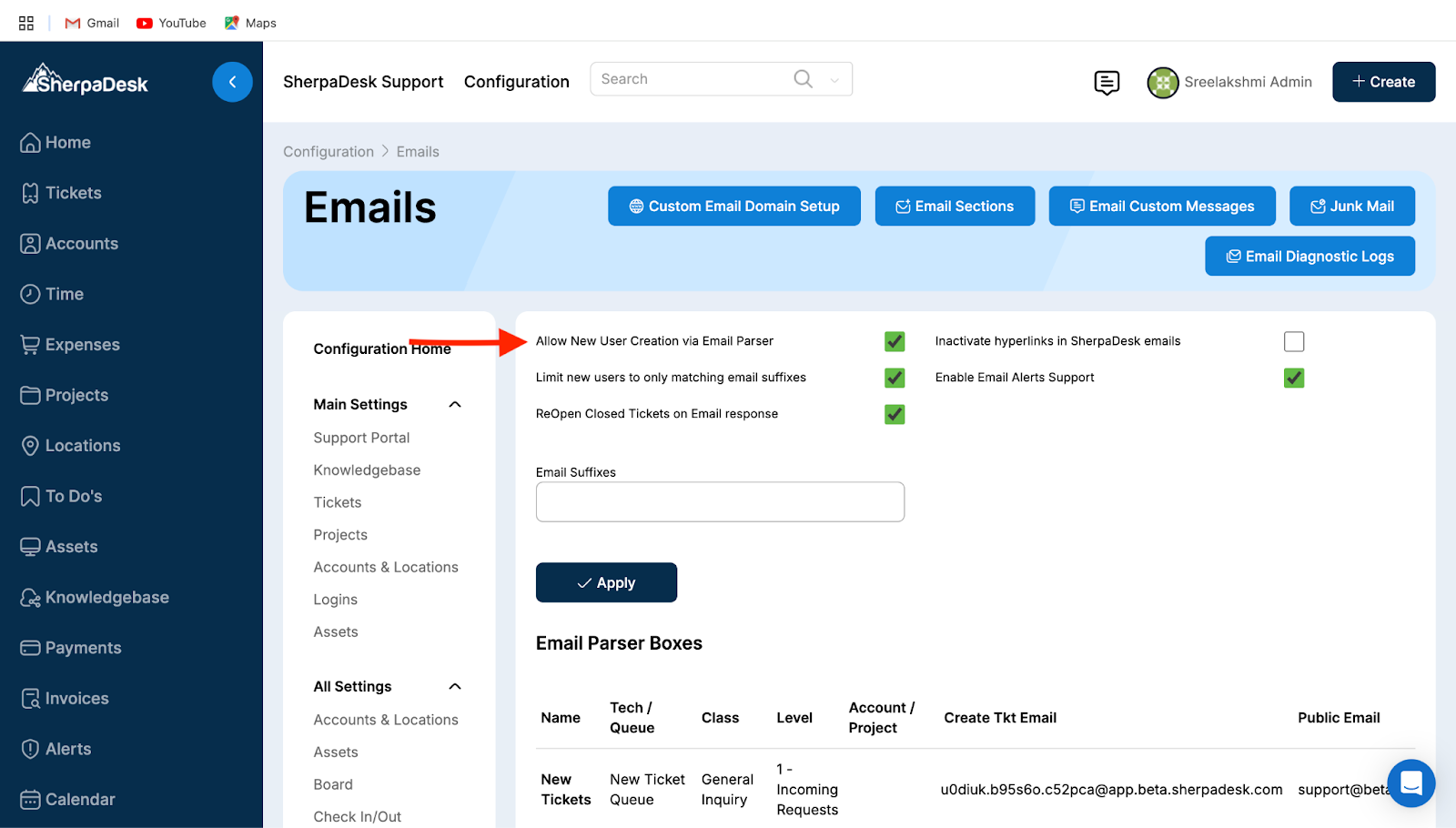Screen dimensions: 1456x828
Task: Click the Apply button
Action: (606, 582)
